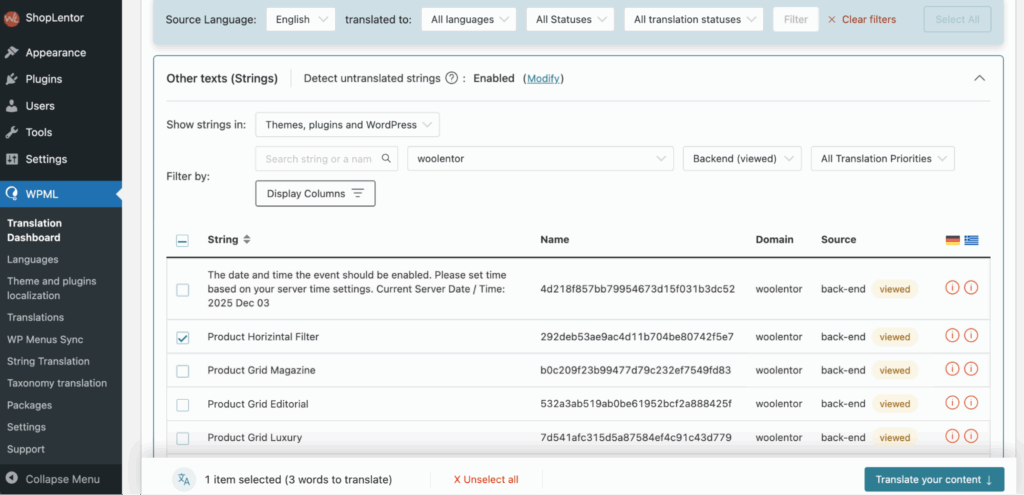Screen dimensions: 1024x495
Task: Open String Translation submenu item
Action: tap(48, 361)
